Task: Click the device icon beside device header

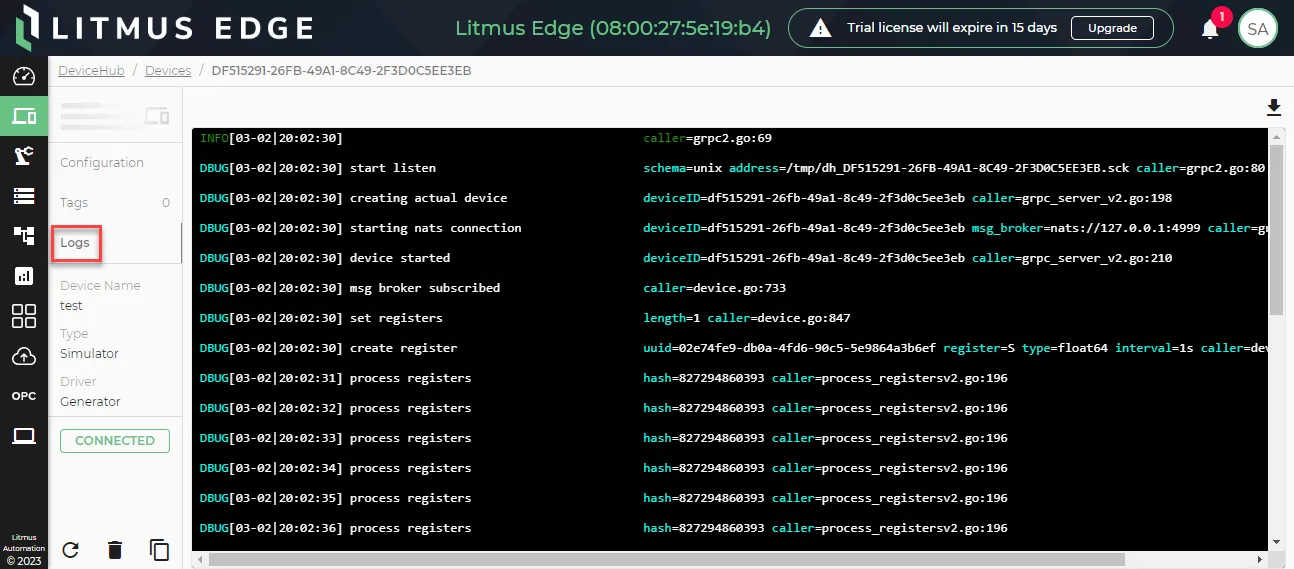Action: click(157, 116)
